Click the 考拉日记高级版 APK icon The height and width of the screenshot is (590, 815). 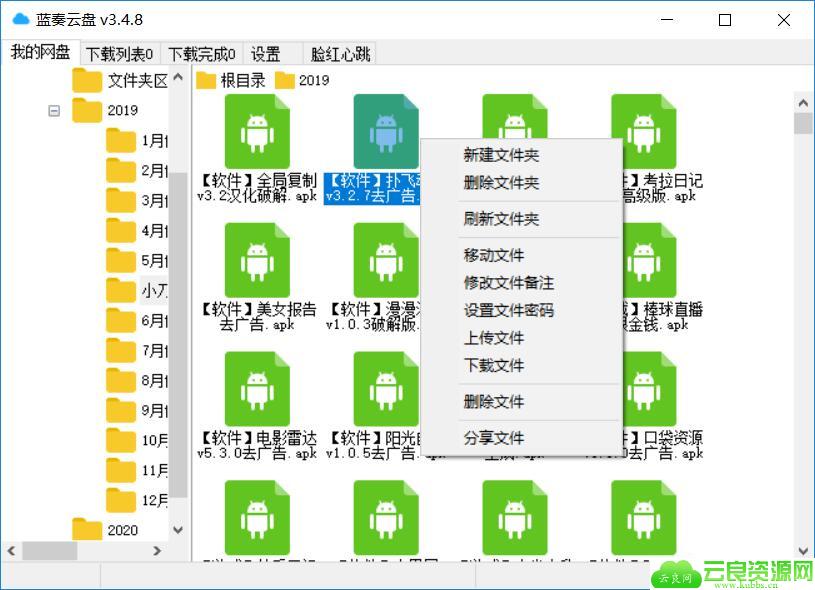point(644,131)
